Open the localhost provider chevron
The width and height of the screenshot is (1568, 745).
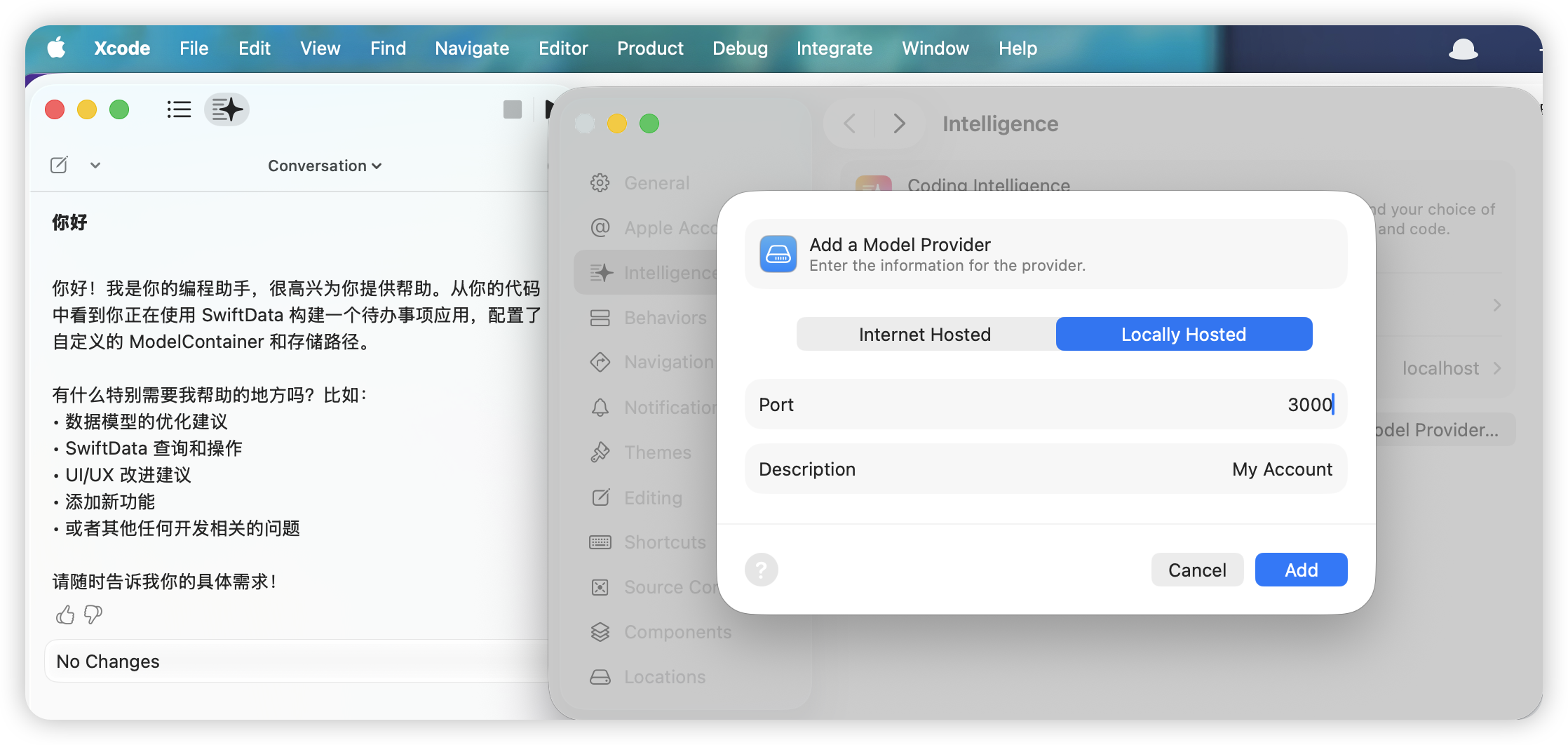coord(1497,368)
